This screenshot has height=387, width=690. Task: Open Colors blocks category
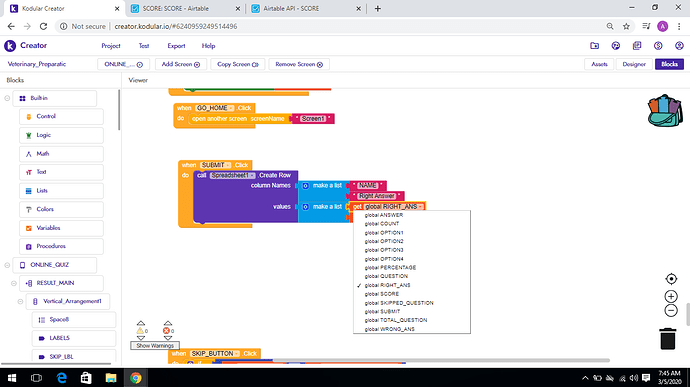point(61,209)
